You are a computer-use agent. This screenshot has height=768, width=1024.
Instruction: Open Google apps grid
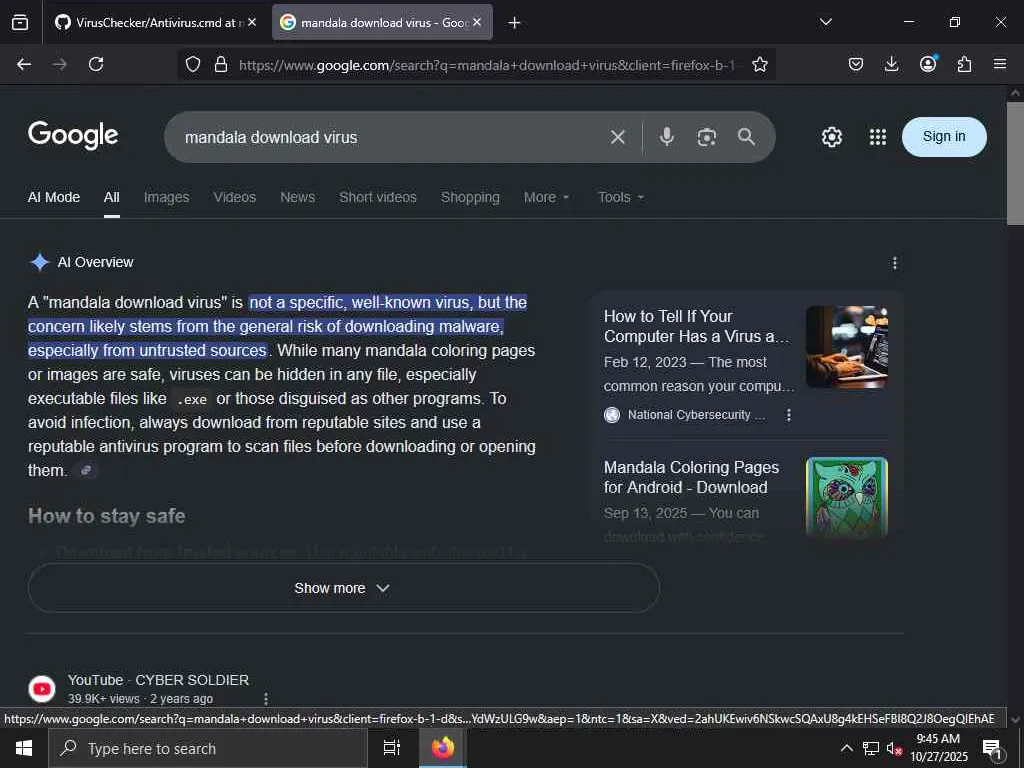(878, 137)
